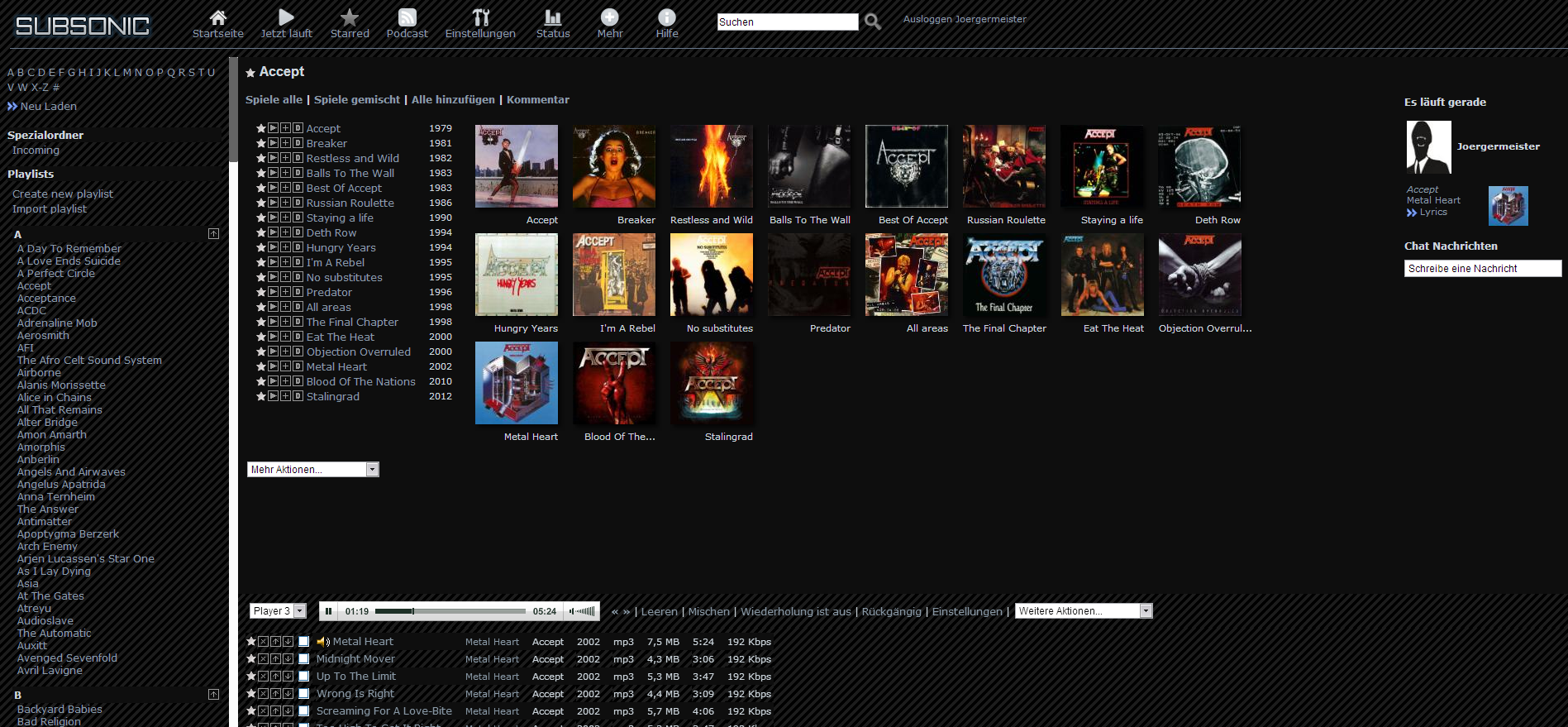Image resolution: width=1568 pixels, height=727 pixels.
Task: Download the Balls To The Wall album
Action: [298, 173]
